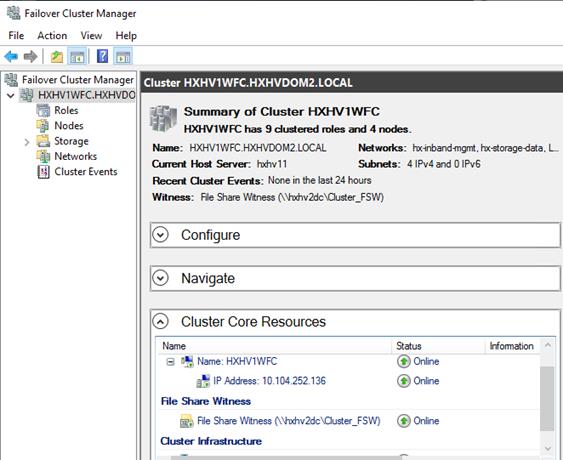
Task: Click the Forward arrow toolbar icon
Action: coord(31,56)
